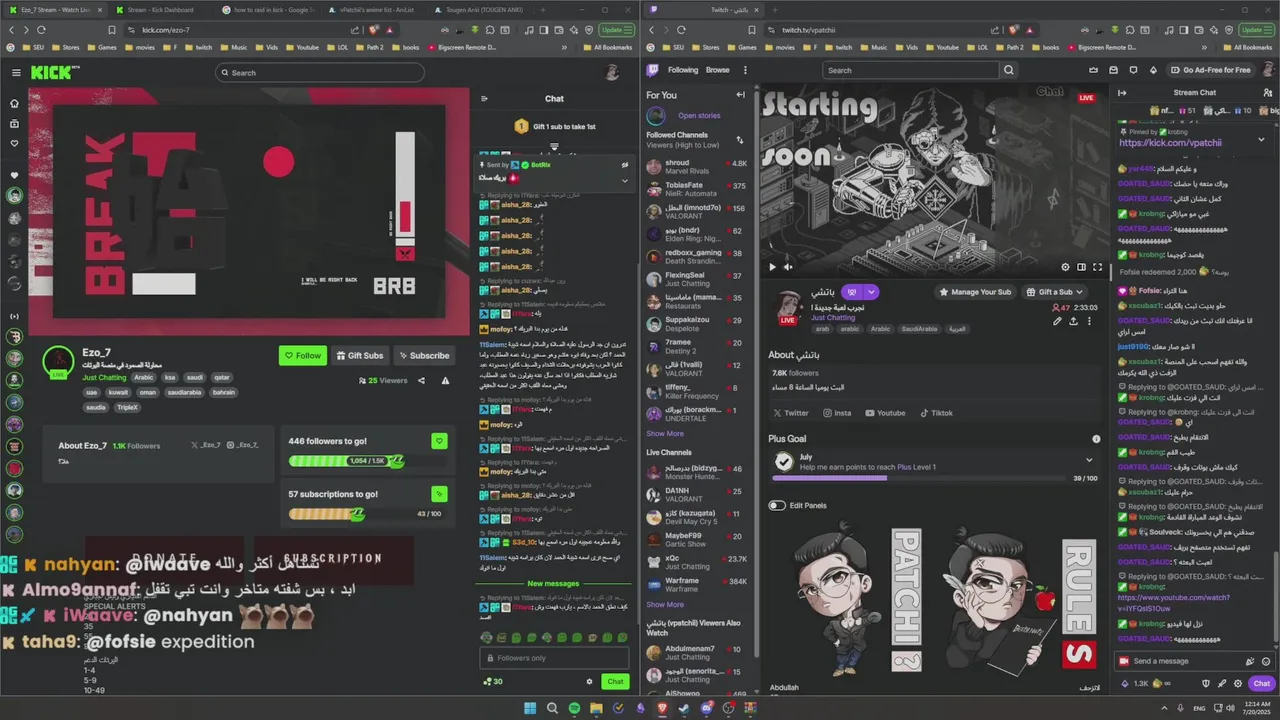The width and height of the screenshot is (1280, 720).
Task: Enter fullscreen on Twitch player
Action: 1097,267
